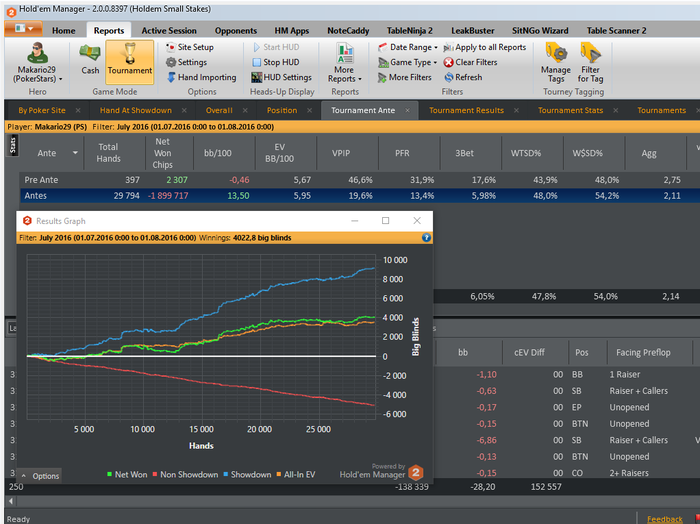
Task: Open the NoteCaddy tab
Action: tap(348, 30)
